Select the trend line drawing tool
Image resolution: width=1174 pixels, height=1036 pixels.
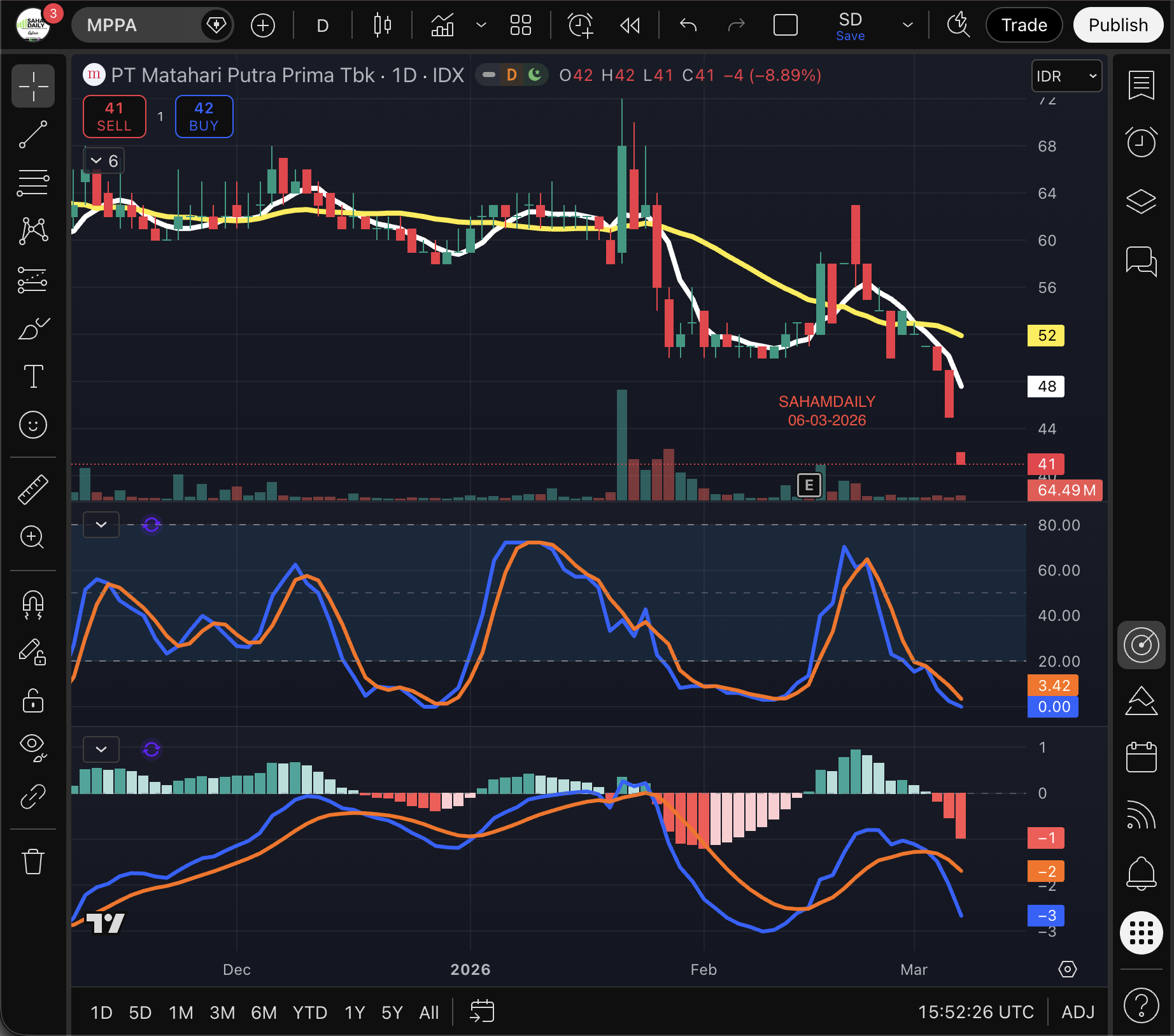[33, 134]
